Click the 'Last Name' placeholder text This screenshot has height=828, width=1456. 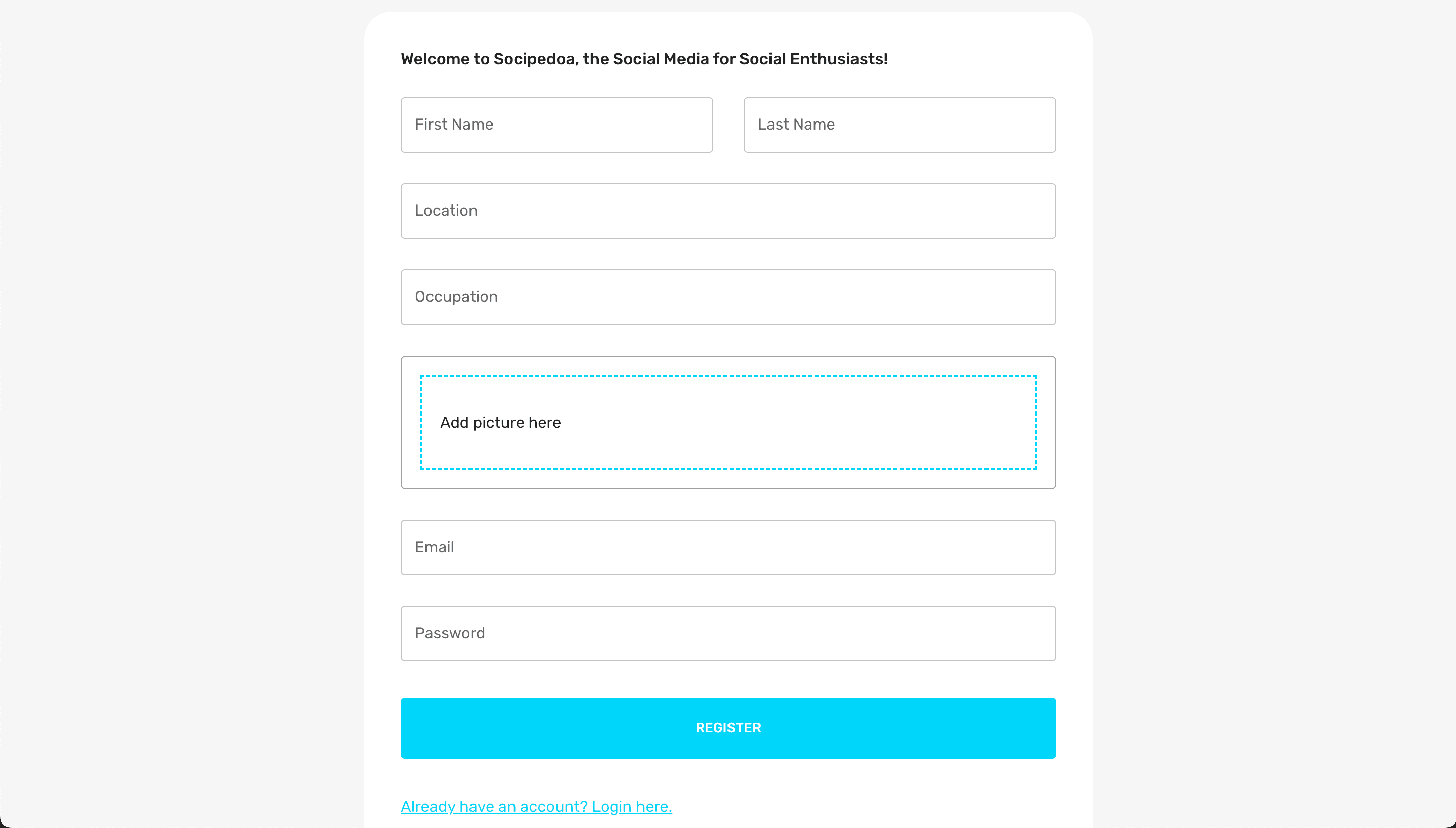coord(796,125)
